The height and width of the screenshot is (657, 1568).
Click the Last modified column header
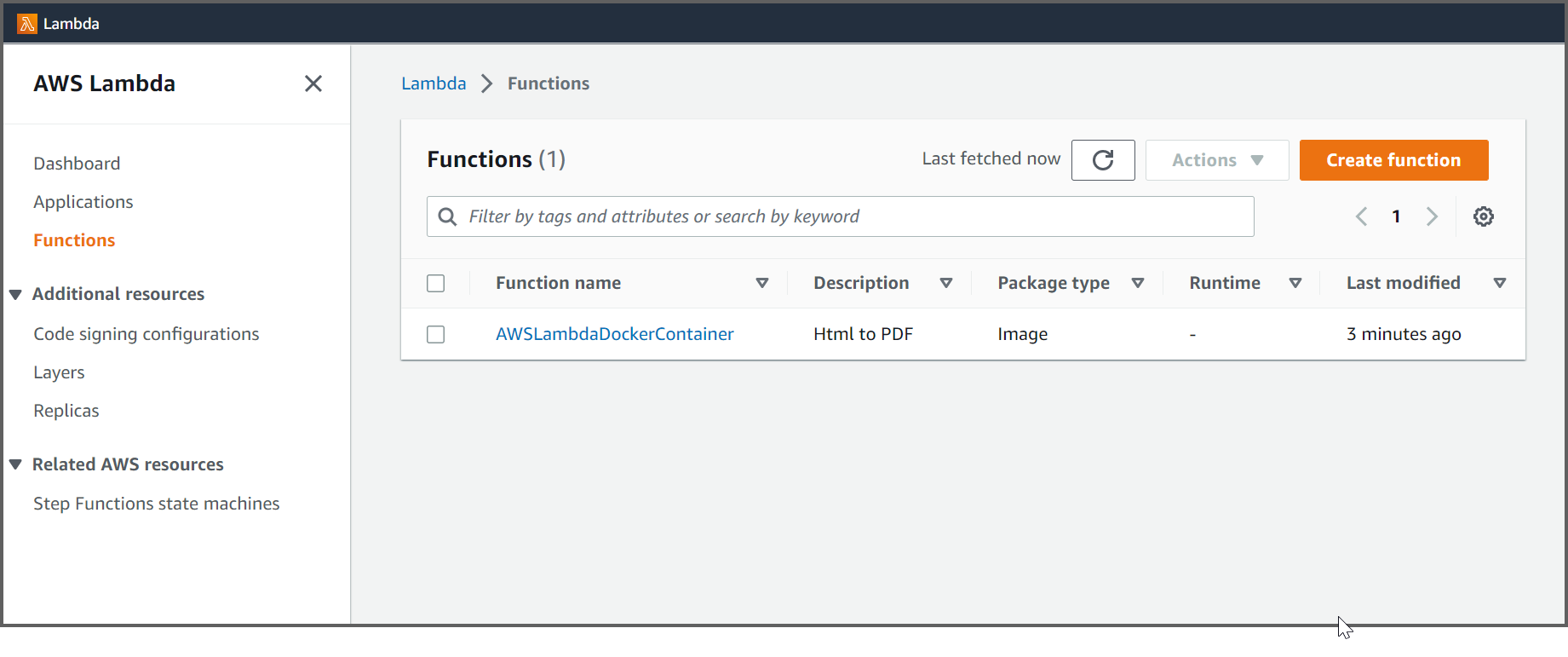point(1404,283)
